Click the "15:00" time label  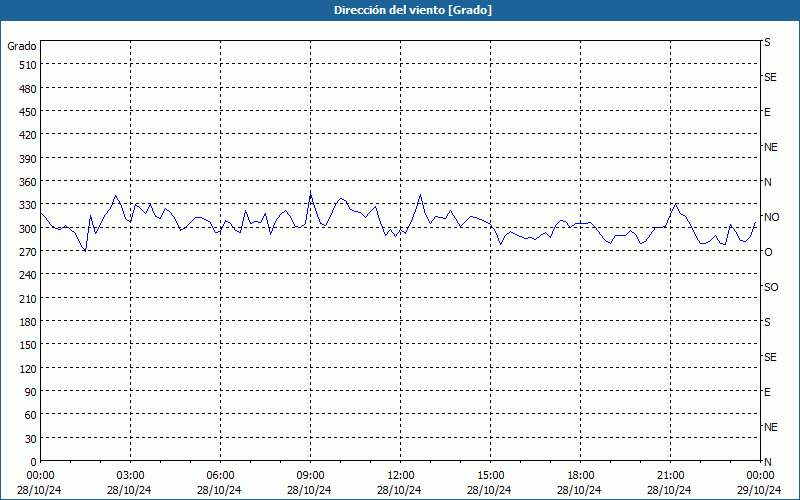click(x=490, y=476)
